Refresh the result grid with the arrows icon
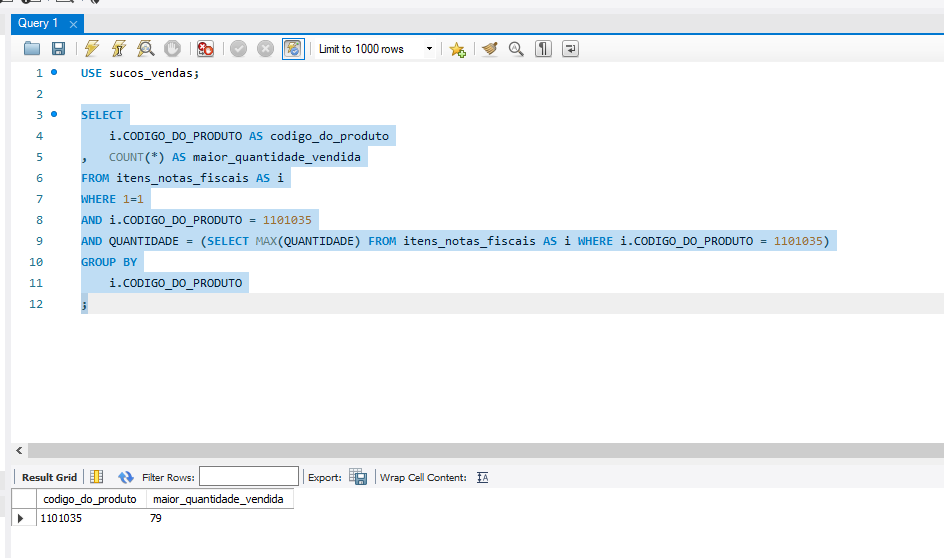 click(x=126, y=477)
